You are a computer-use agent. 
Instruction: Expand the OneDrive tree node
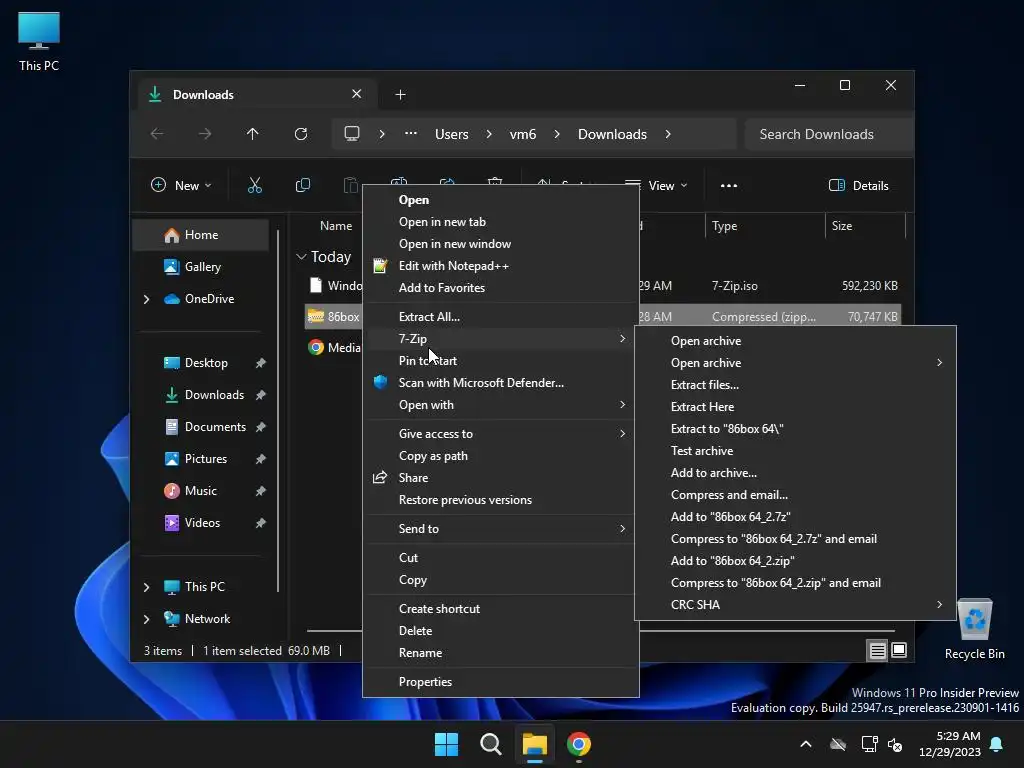point(146,299)
